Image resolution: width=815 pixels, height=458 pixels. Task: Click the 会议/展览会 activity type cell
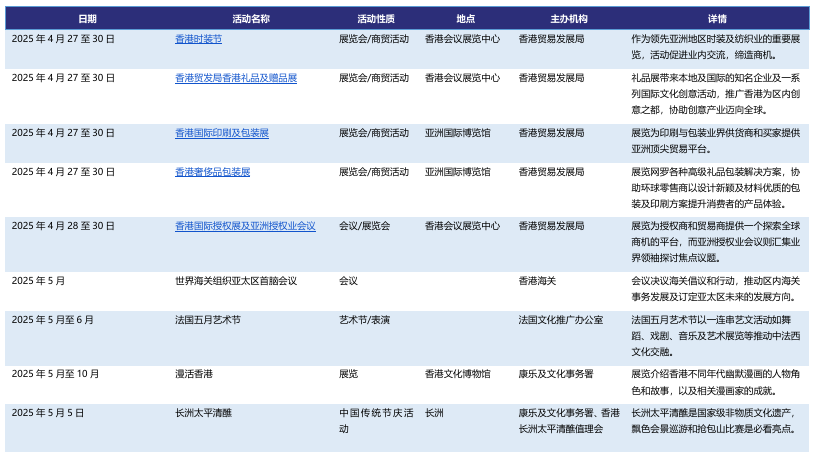tap(364, 226)
